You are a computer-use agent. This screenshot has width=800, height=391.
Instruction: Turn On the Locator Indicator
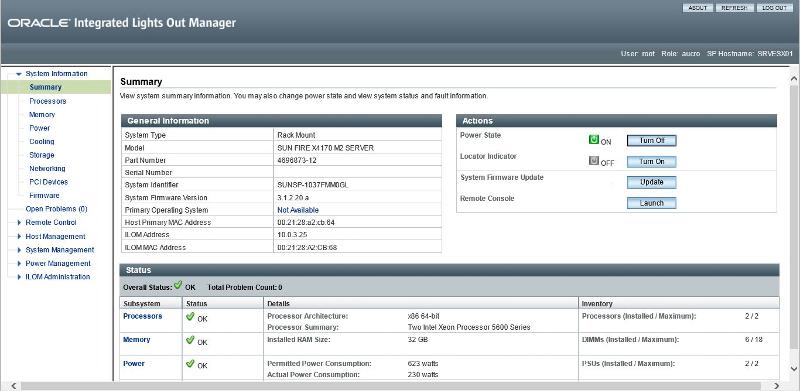(x=652, y=161)
